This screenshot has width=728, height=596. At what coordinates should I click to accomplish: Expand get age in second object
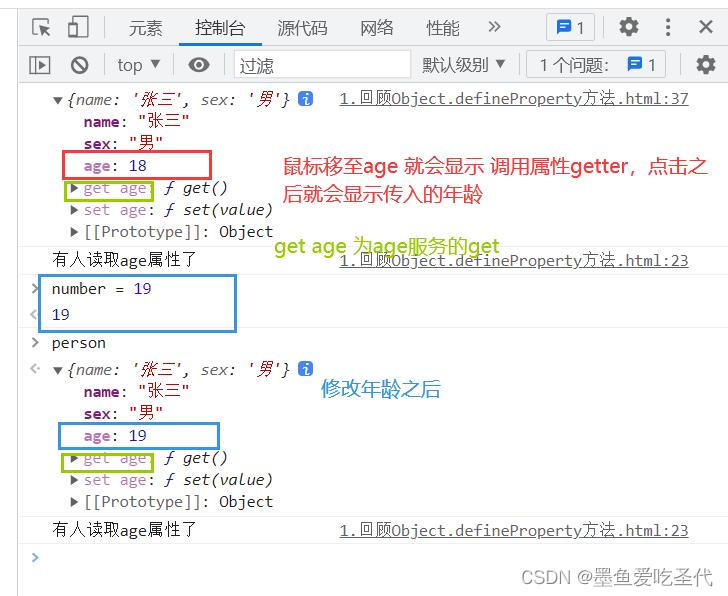(x=74, y=458)
